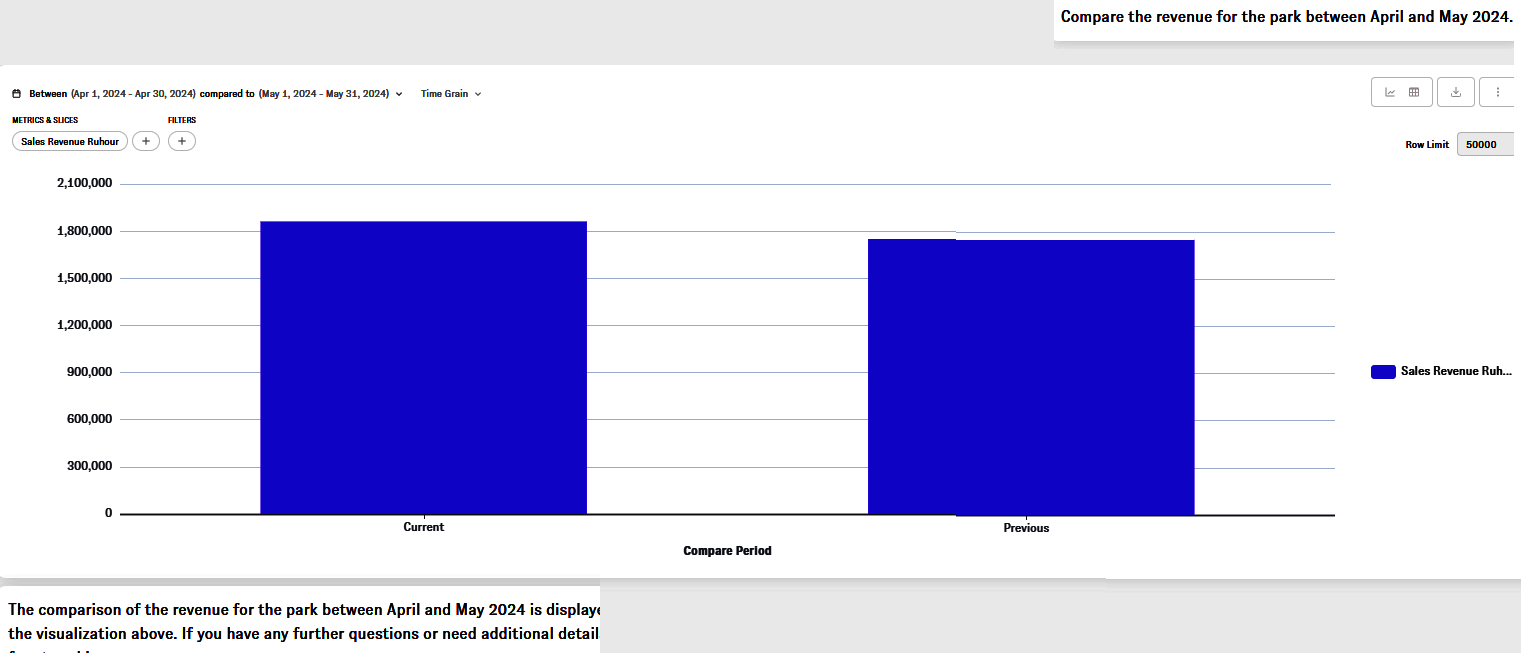Select the Sales Revenue Ruhour metric chip
Image resolution: width=1521 pixels, height=653 pixels.
70,142
